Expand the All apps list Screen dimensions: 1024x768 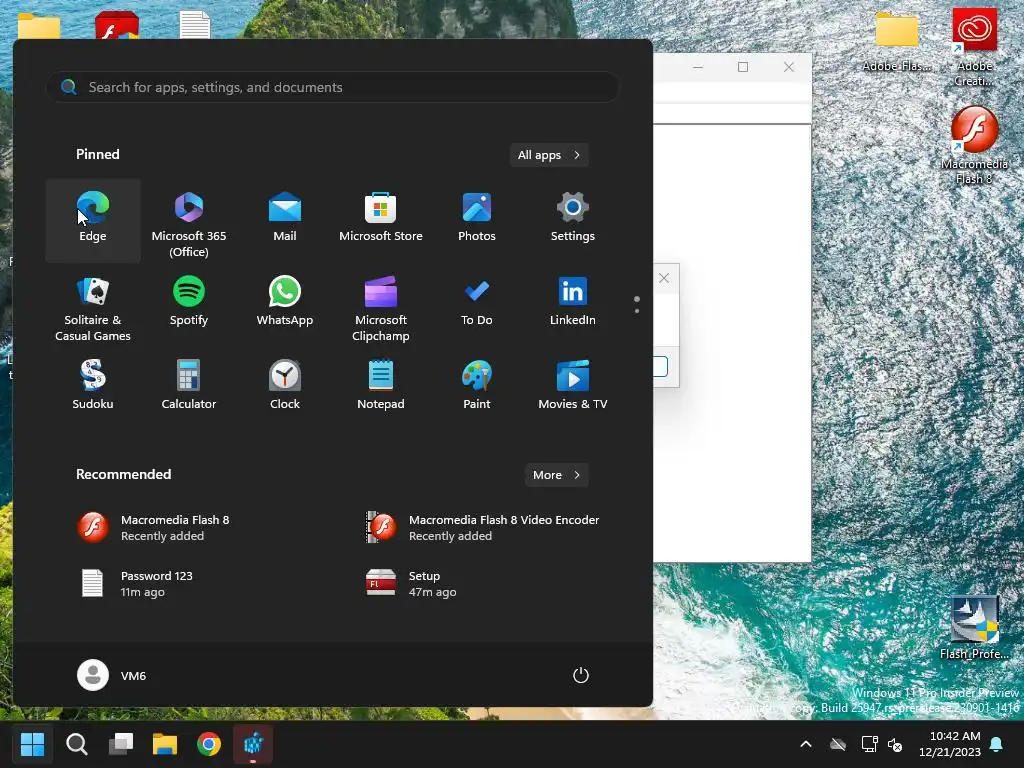click(x=549, y=155)
